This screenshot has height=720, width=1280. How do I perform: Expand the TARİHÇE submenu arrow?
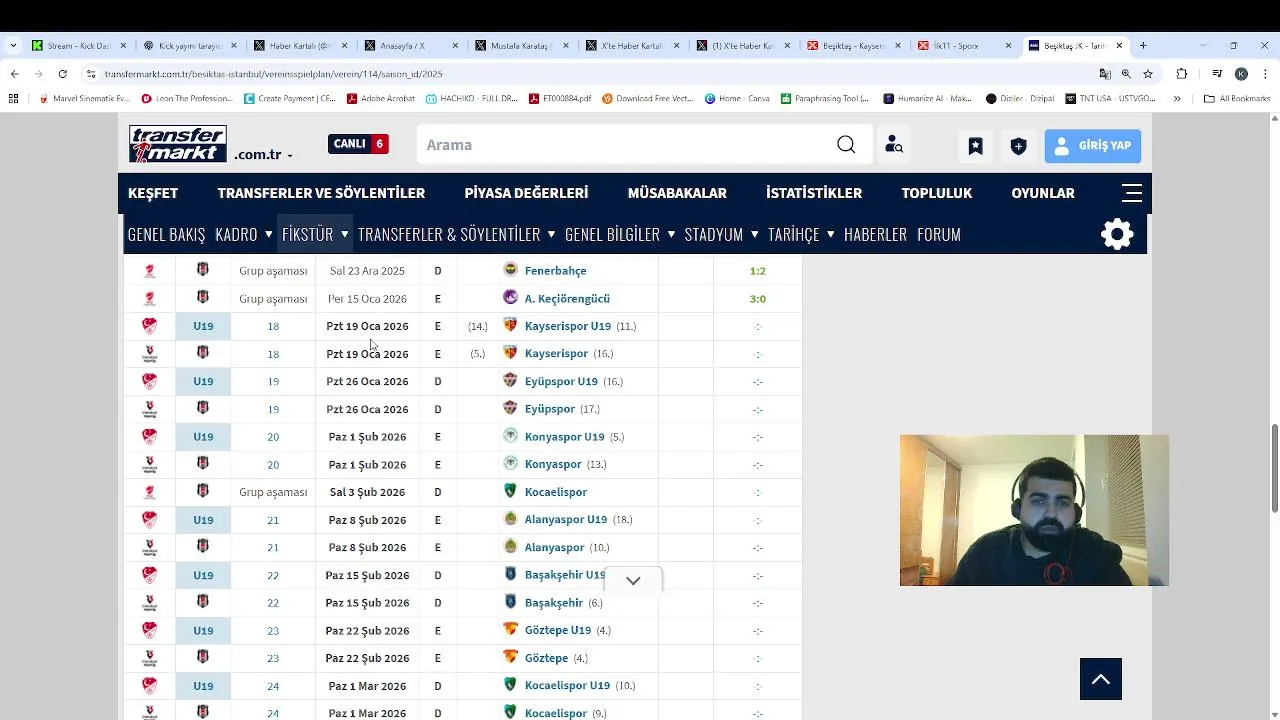point(830,234)
